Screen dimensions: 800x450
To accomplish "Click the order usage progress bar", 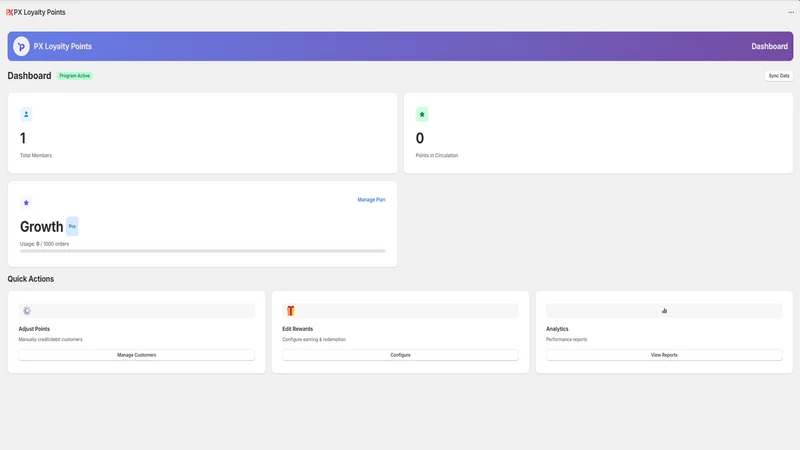I will pos(203,251).
